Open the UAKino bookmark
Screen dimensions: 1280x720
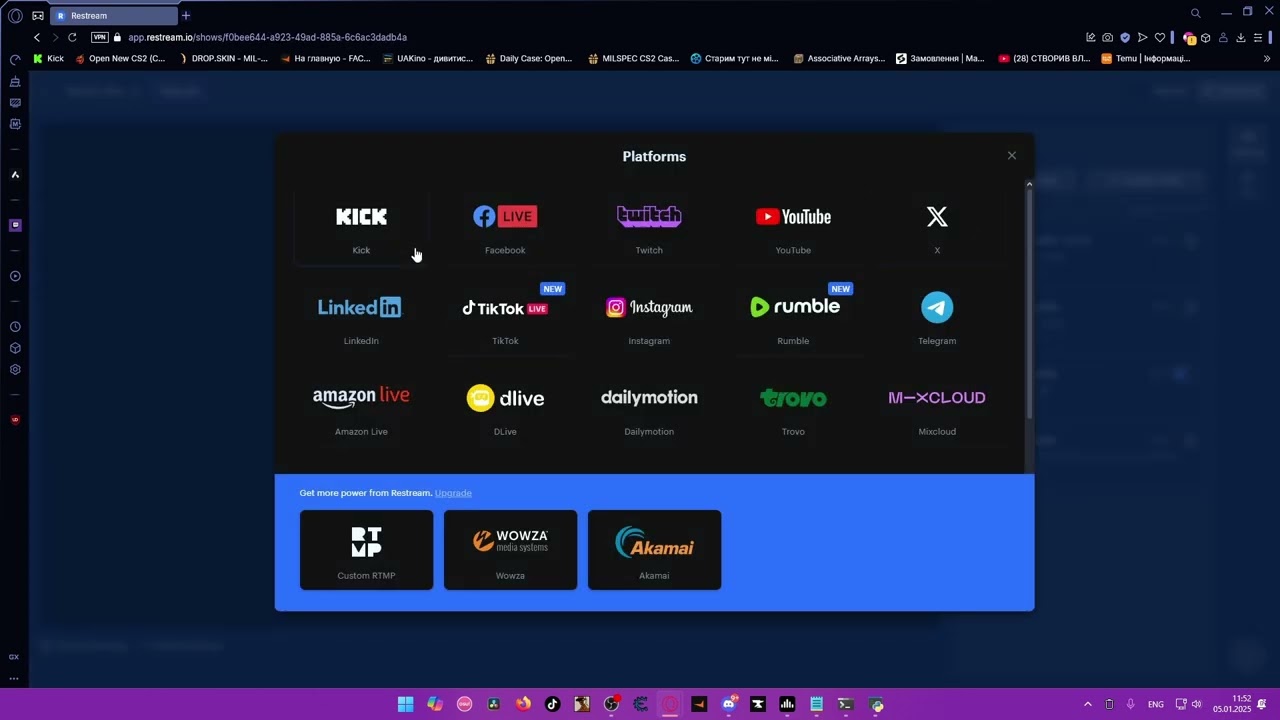pyautogui.click(x=428, y=59)
